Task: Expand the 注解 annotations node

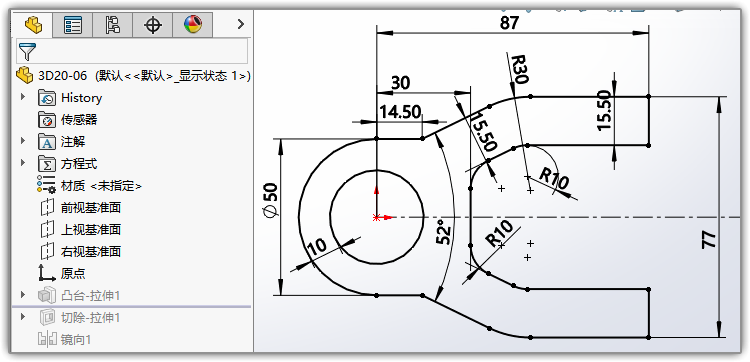Action: [x=22, y=141]
